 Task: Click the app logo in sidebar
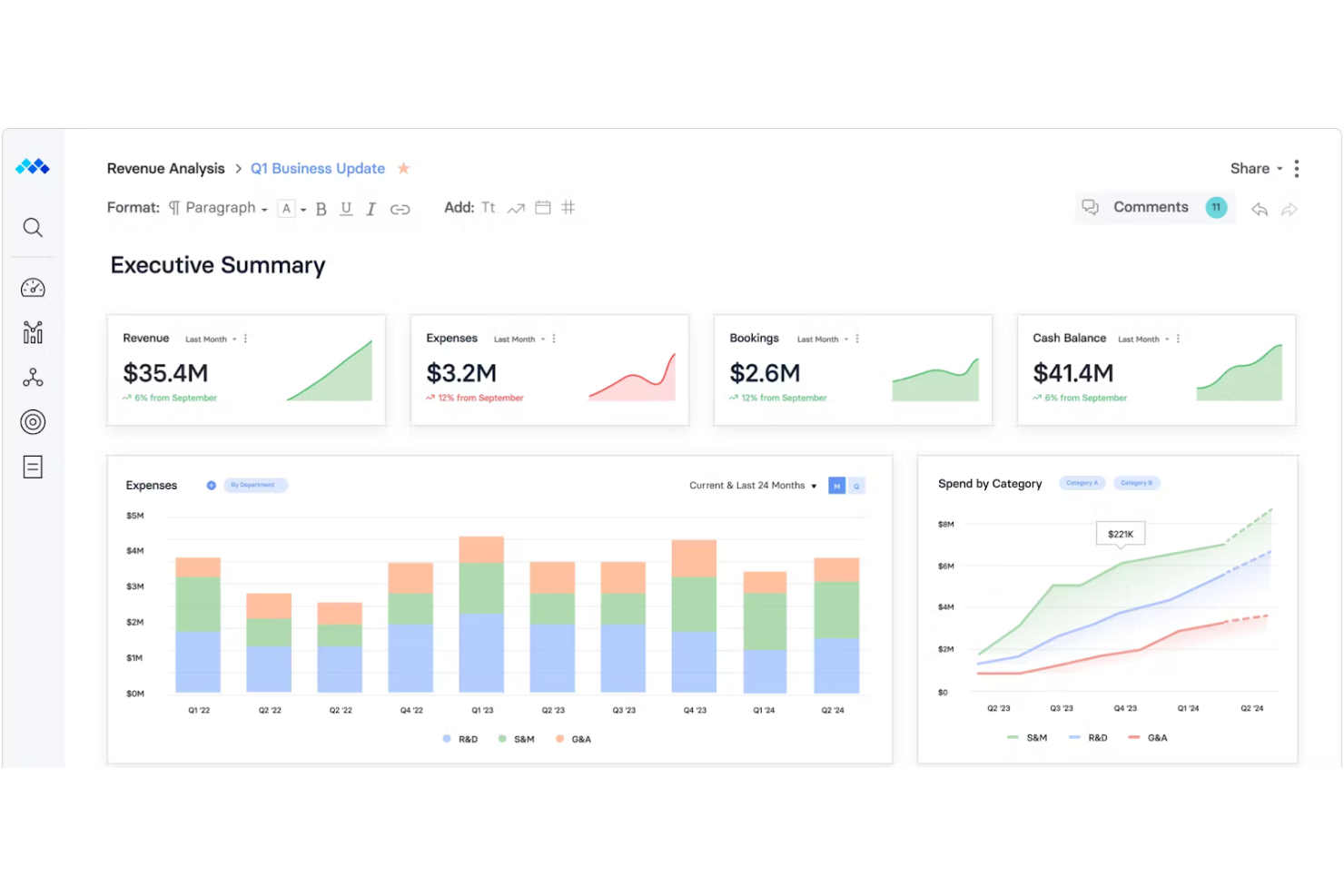click(33, 167)
